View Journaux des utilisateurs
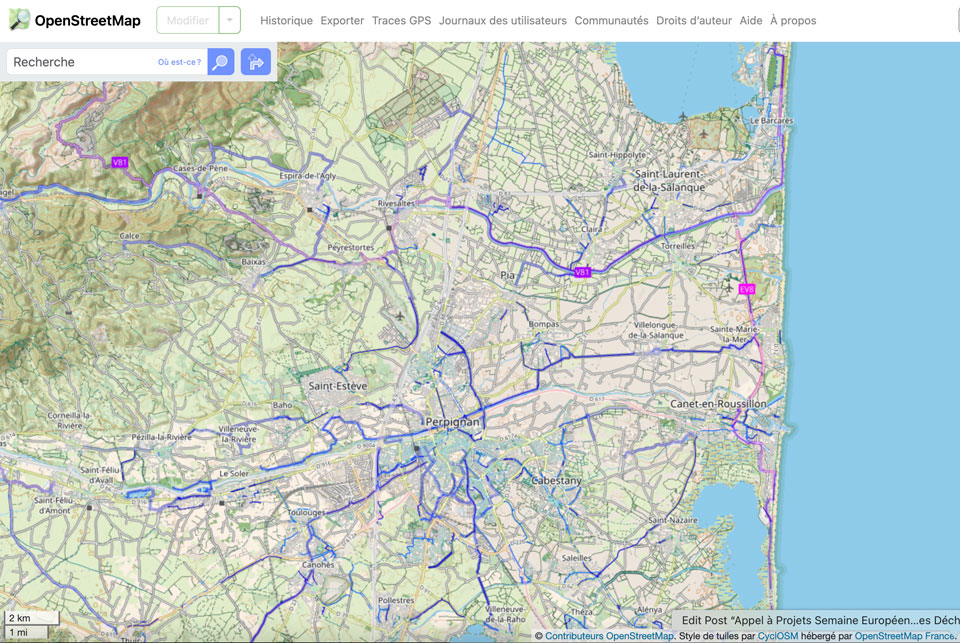Viewport: 960px width, 643px height. tap(504, 19)
